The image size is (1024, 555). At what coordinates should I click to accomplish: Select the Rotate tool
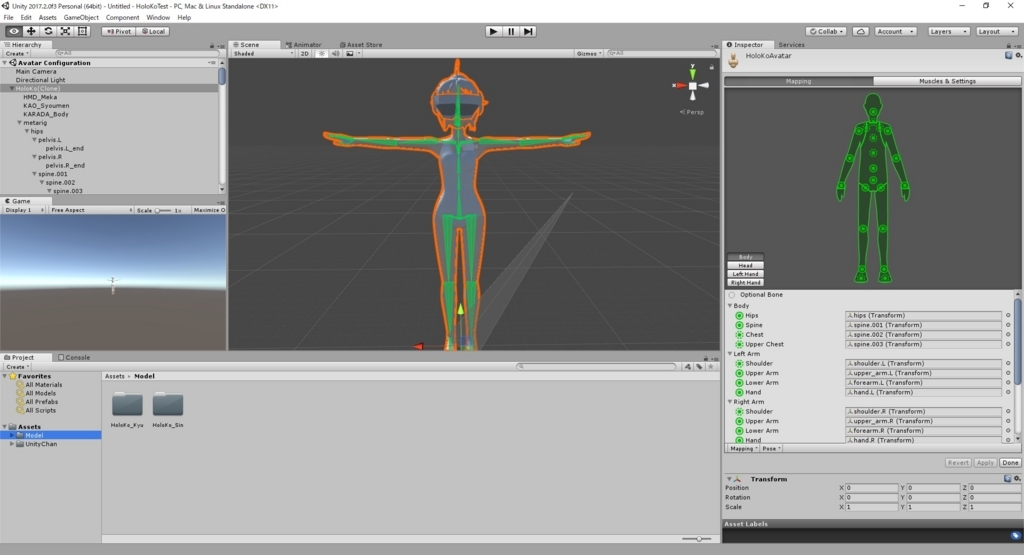(x=48, y=31)
